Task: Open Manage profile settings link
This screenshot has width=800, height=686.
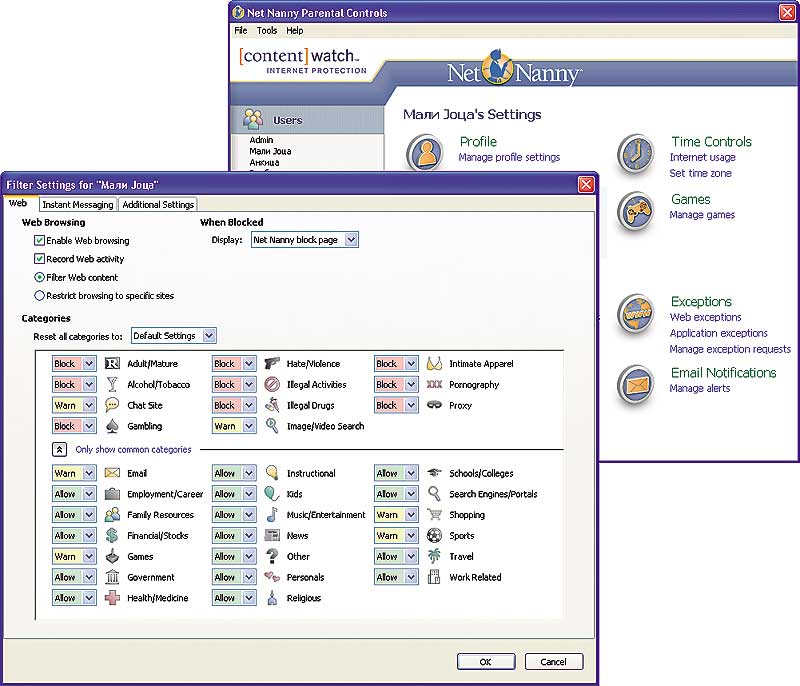Action: point(509,157)
